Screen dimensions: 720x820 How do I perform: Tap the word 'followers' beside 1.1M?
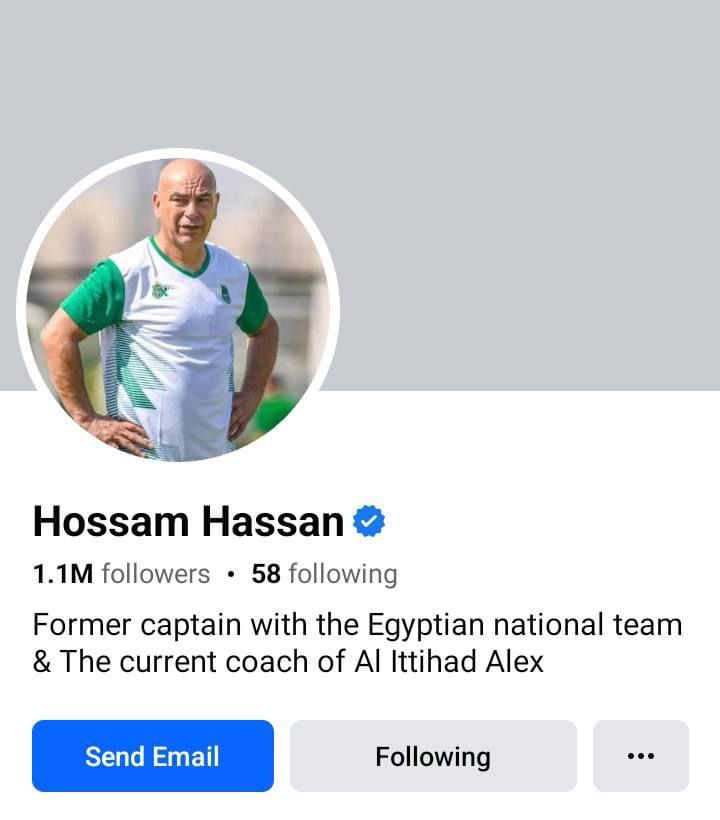click(x=156, y=574)
